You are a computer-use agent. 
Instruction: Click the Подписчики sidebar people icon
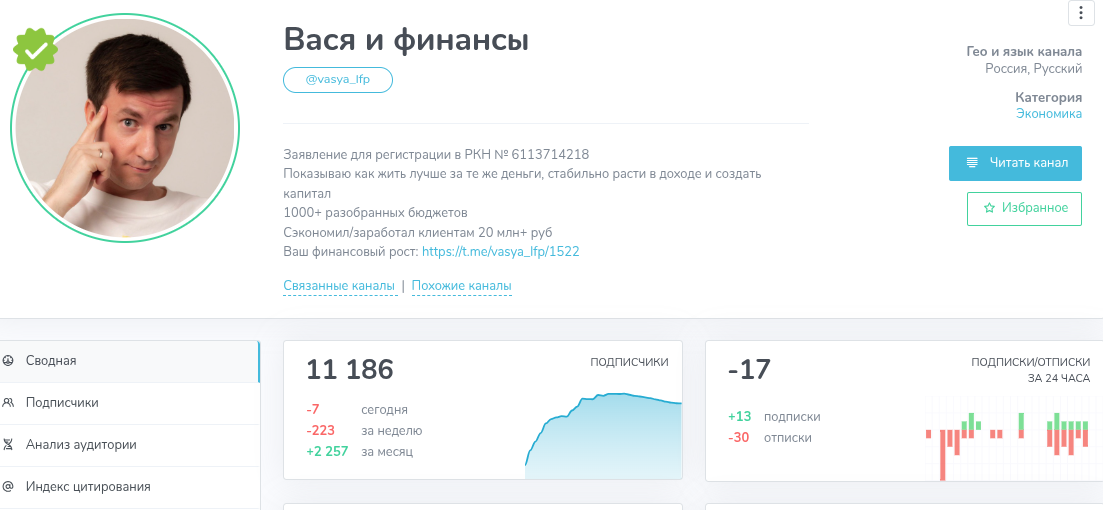coord(8,403)
